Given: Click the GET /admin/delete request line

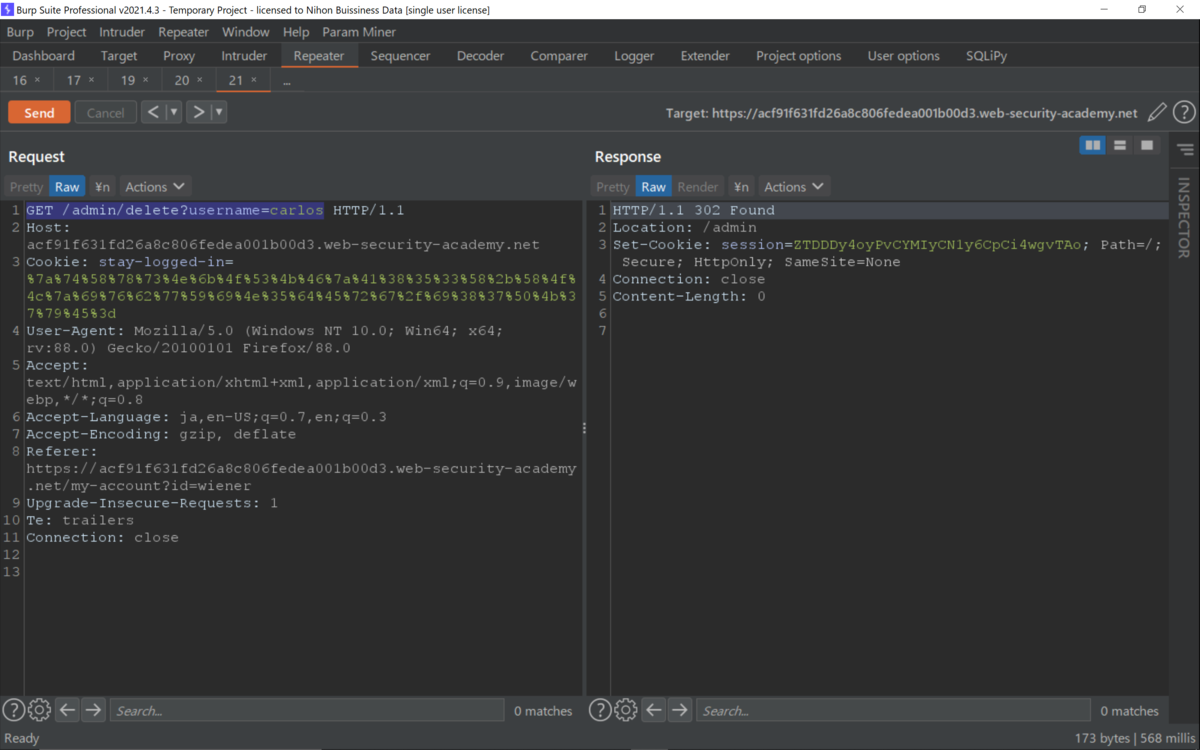Looking at the screenshot, I should (x=215, y=210).
